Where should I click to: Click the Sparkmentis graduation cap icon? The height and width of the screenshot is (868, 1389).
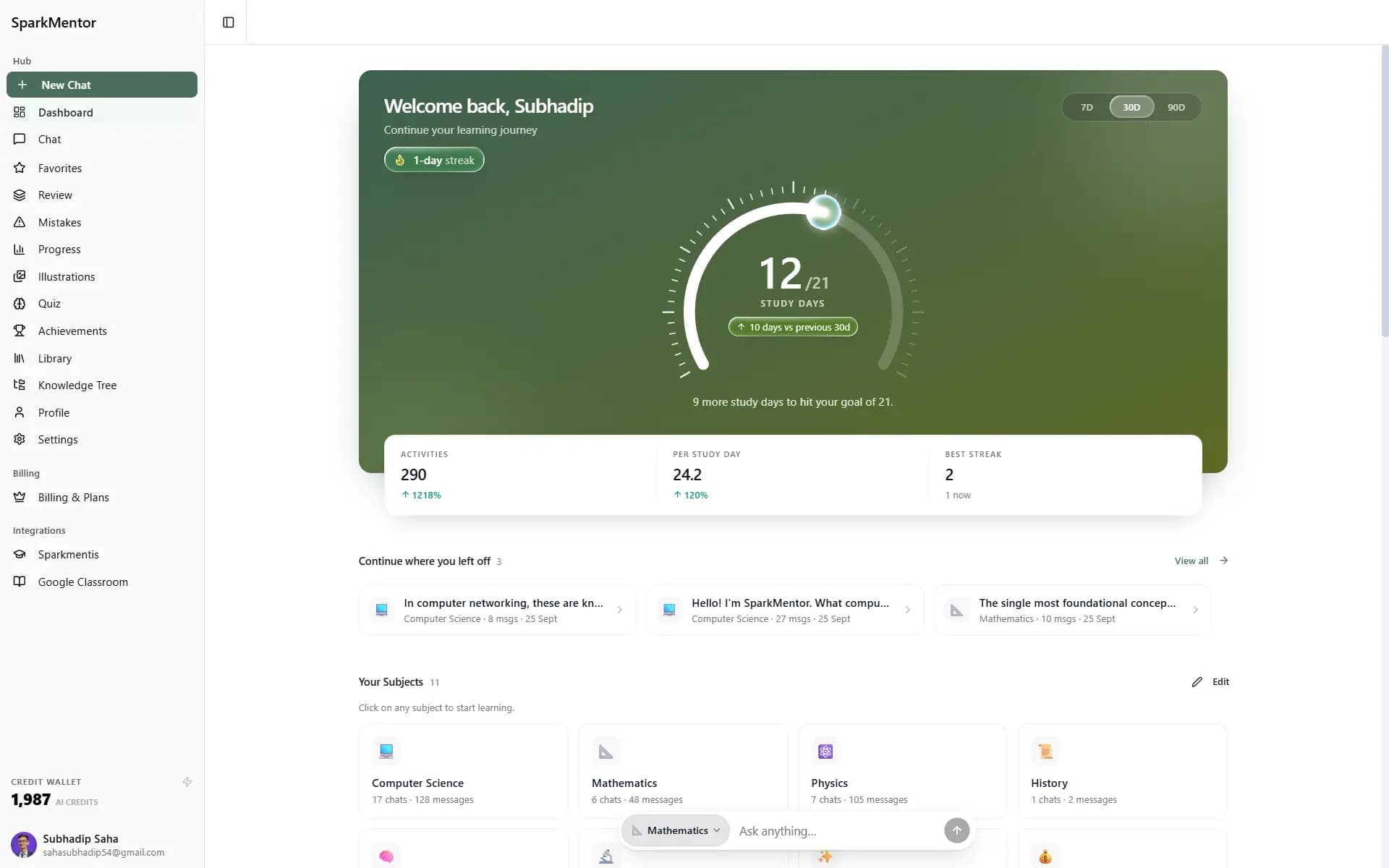[20, 554]
